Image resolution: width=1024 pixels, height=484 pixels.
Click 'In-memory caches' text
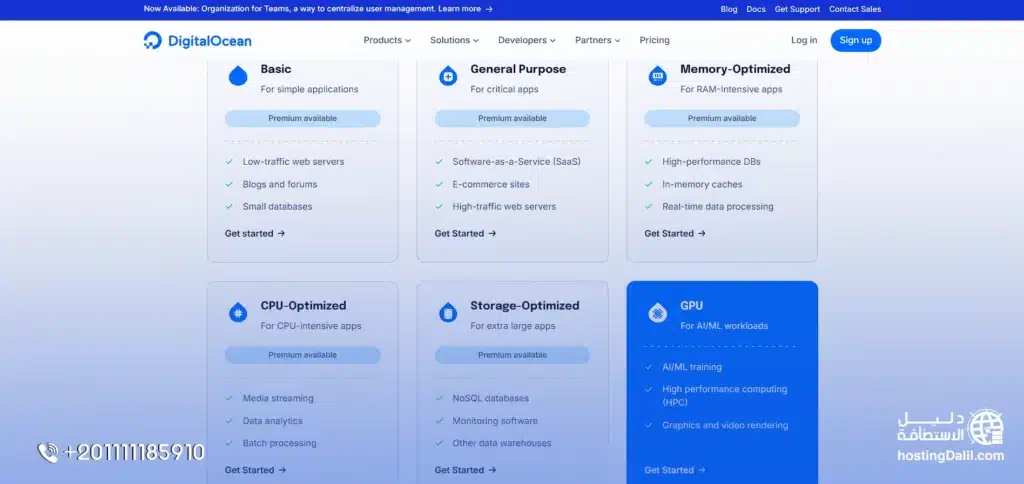[702, 184]
